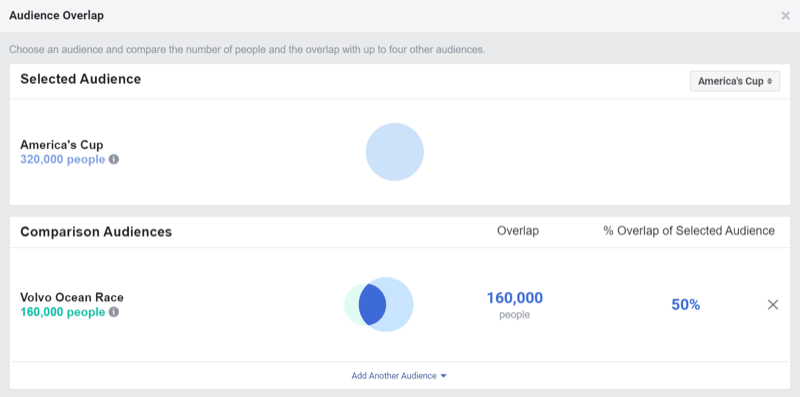Screen dimensions: 800x397
Task: Remove the Volvo Ocean Race comparison audience
Action: click(x=773, y=305)
